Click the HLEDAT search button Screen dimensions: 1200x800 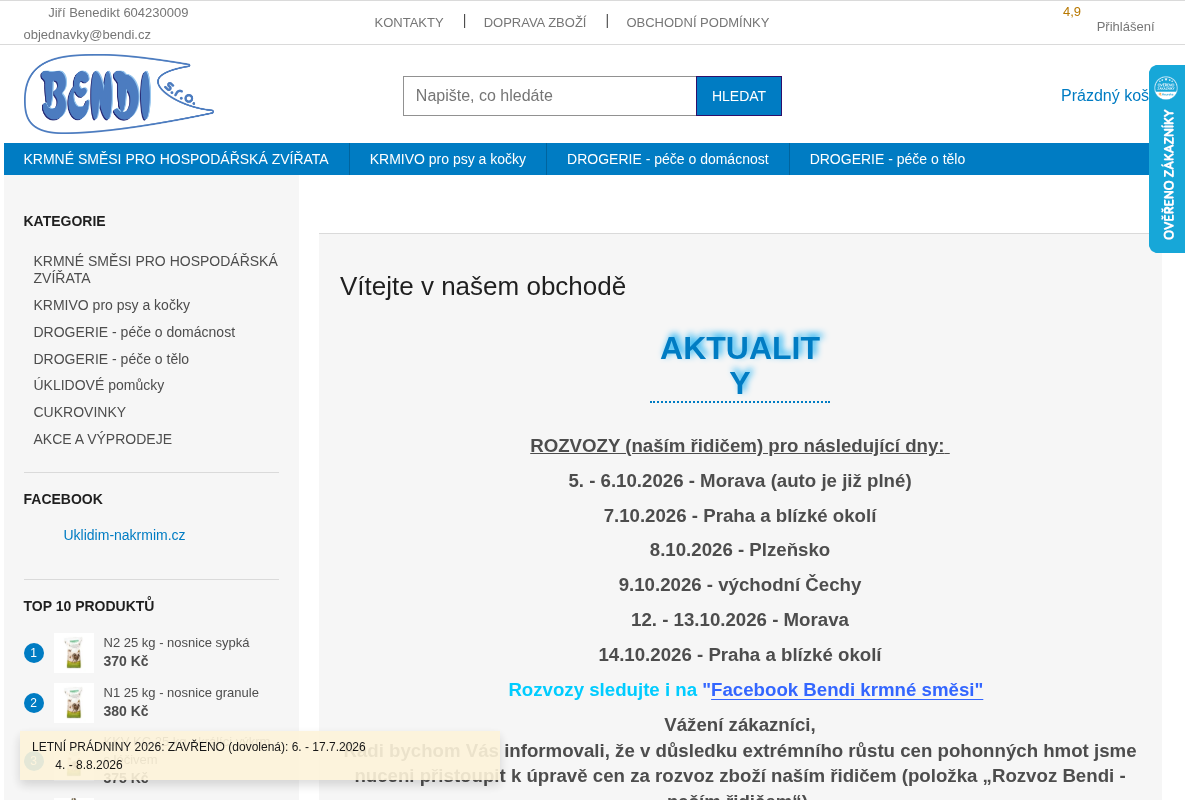(739, 96)
